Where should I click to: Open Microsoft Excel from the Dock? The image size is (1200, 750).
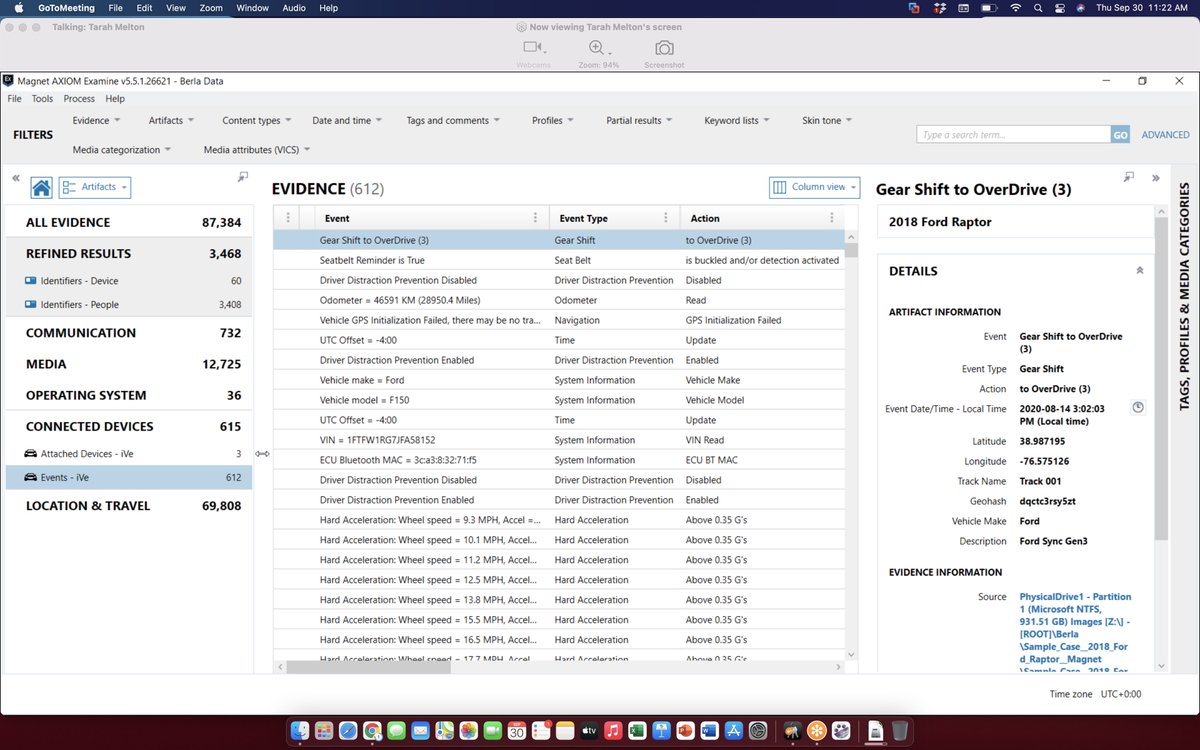(636, 731)
